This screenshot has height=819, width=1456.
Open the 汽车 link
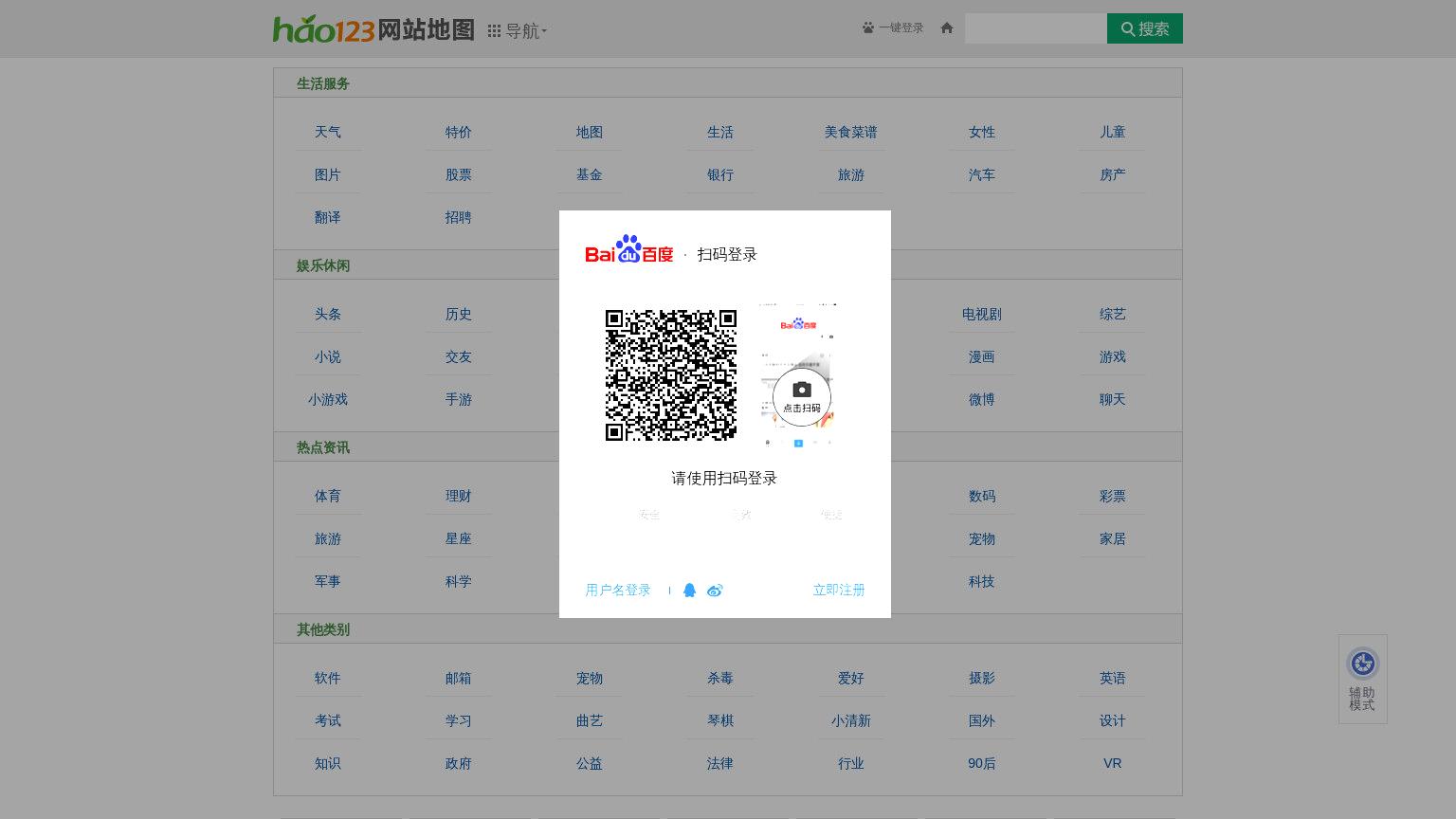tap(982, 174)
